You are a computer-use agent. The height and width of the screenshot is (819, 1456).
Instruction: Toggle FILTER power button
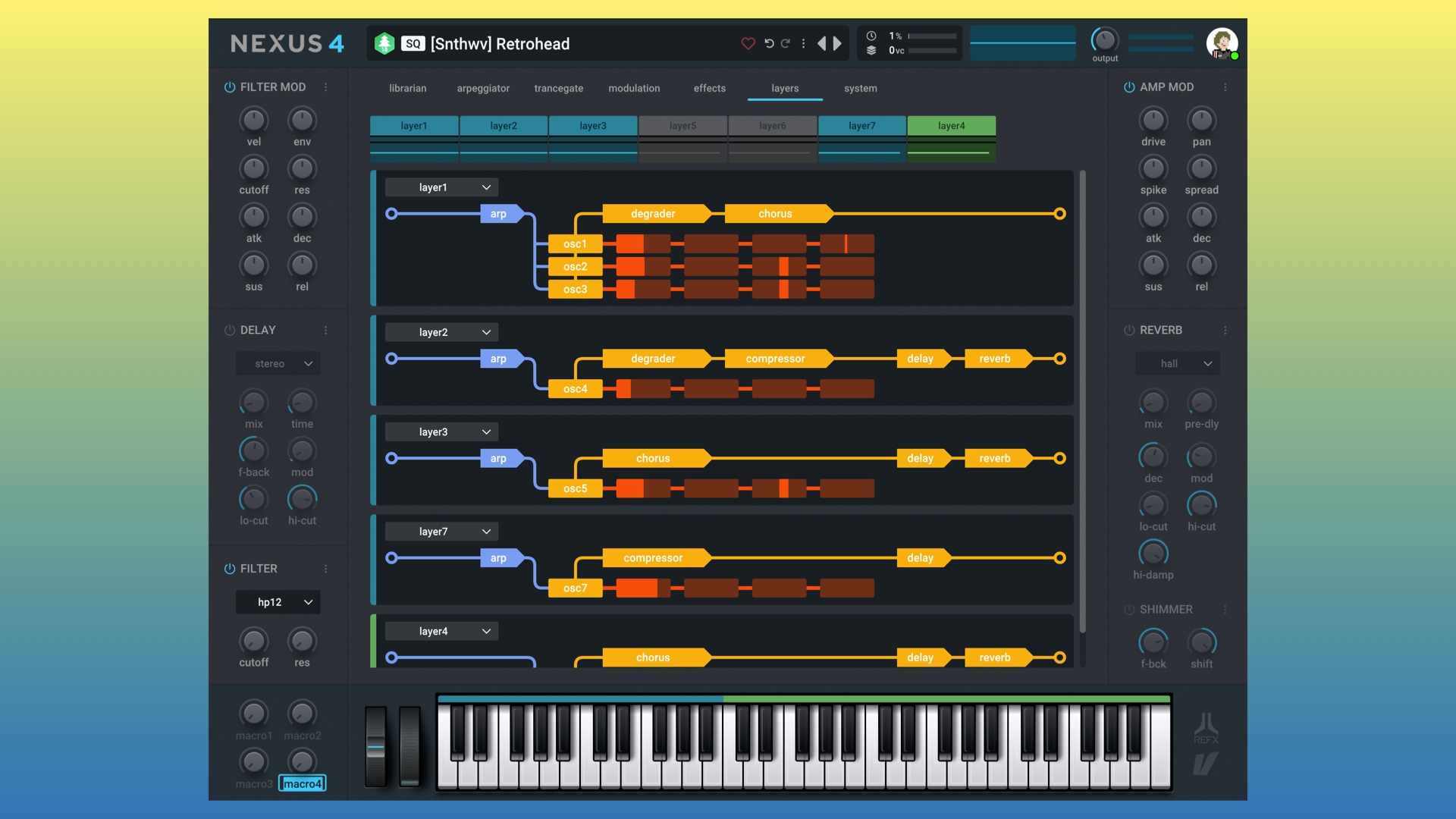point(230,569)
